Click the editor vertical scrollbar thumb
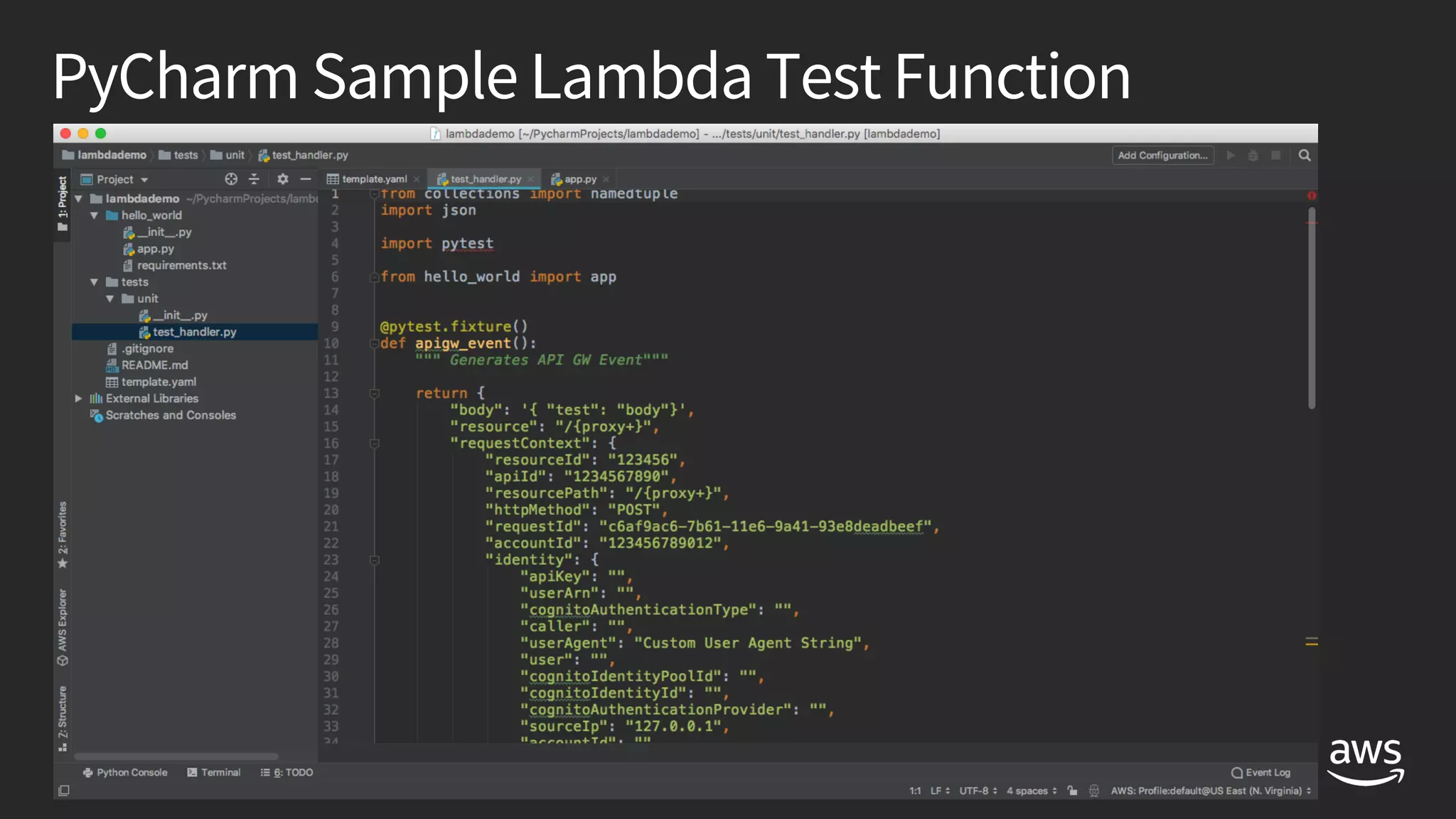Screen dimensions: 1456x819 click(x=1312, y=307)
